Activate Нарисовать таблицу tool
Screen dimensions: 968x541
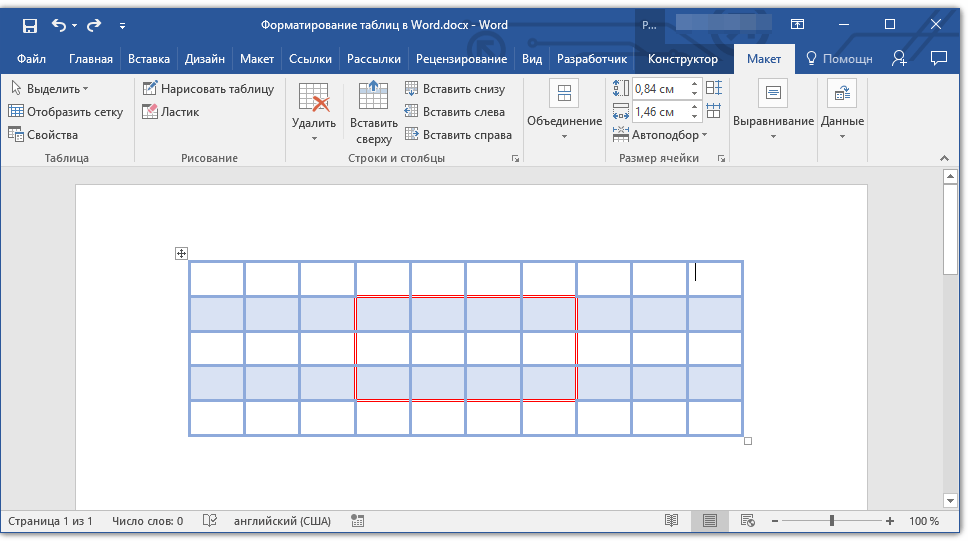(208, 89)
